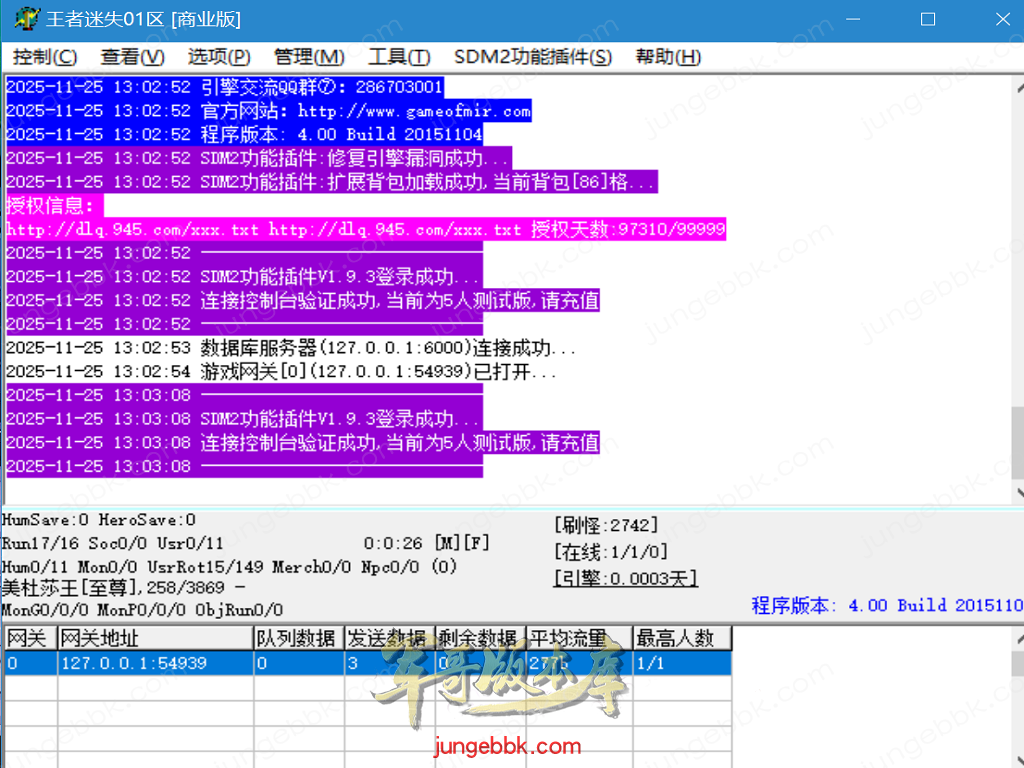The image size is (1024, 768).
Task: Click the log panel scroll-down arrow
Action: [x=1016, y=491]
